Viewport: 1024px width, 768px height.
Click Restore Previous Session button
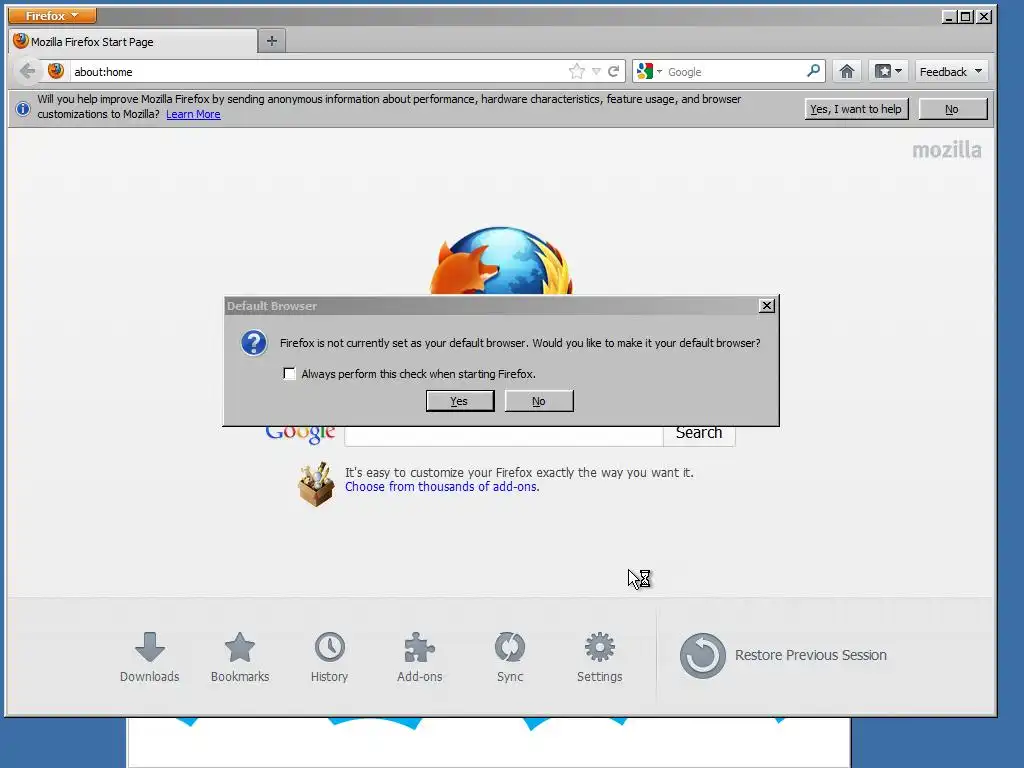point(783,655)
